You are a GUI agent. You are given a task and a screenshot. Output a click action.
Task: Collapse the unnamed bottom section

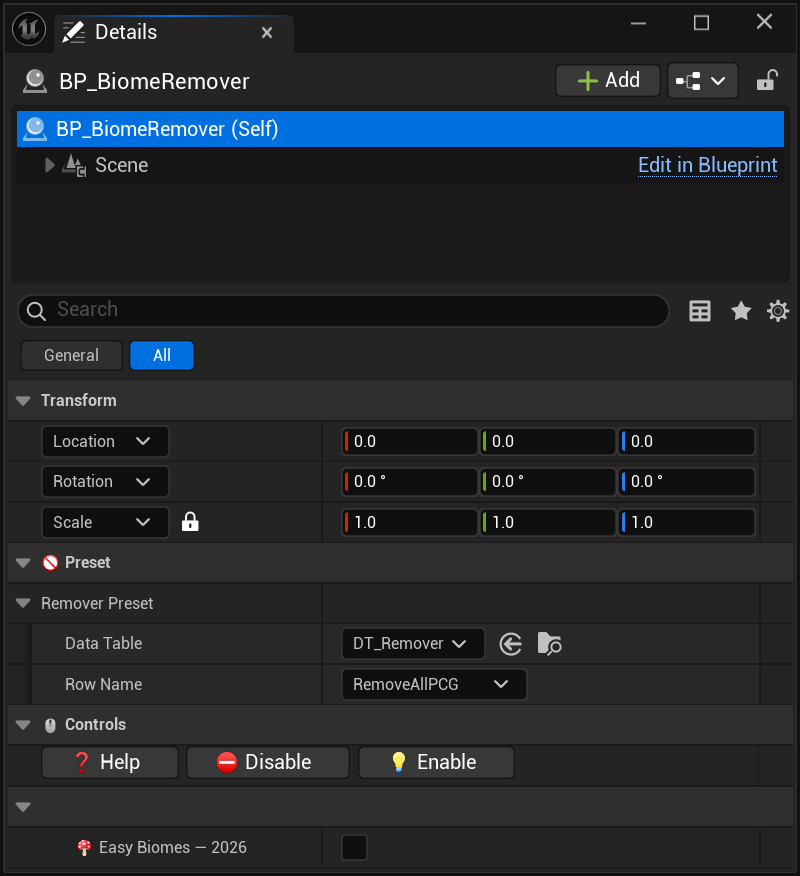23,807
